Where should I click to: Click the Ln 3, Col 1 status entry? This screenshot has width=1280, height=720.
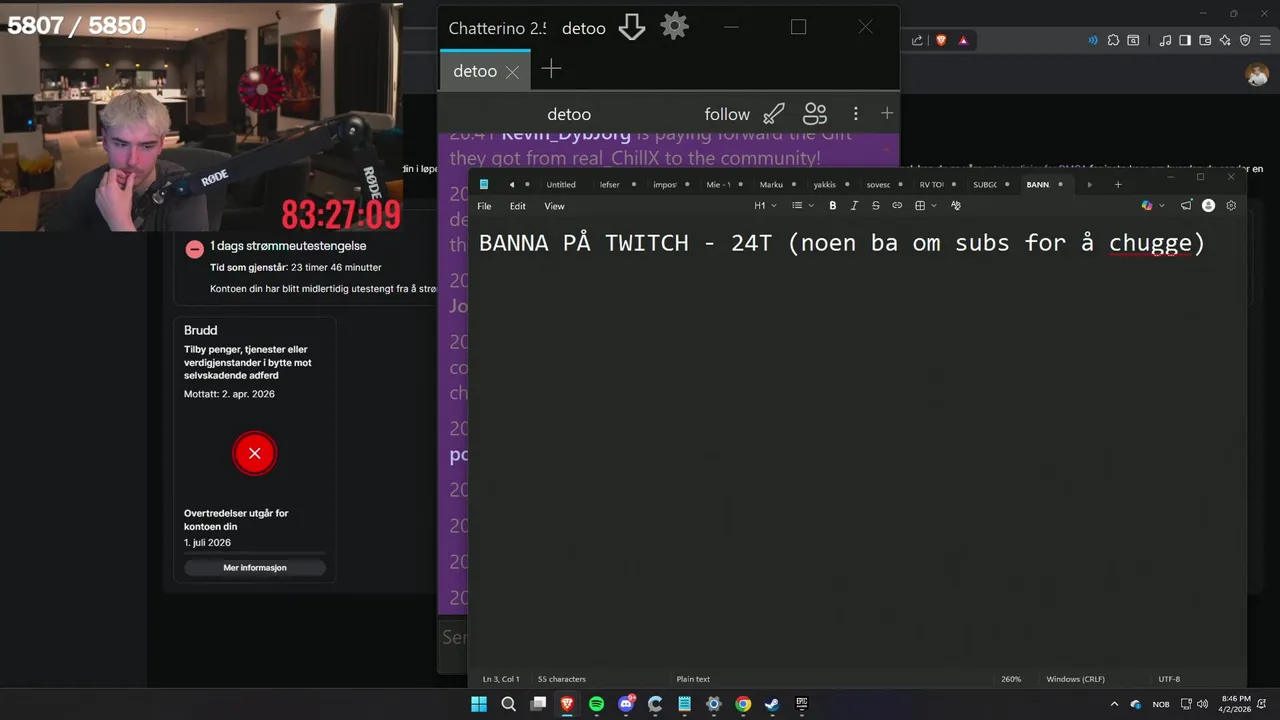tap(501, 679)
